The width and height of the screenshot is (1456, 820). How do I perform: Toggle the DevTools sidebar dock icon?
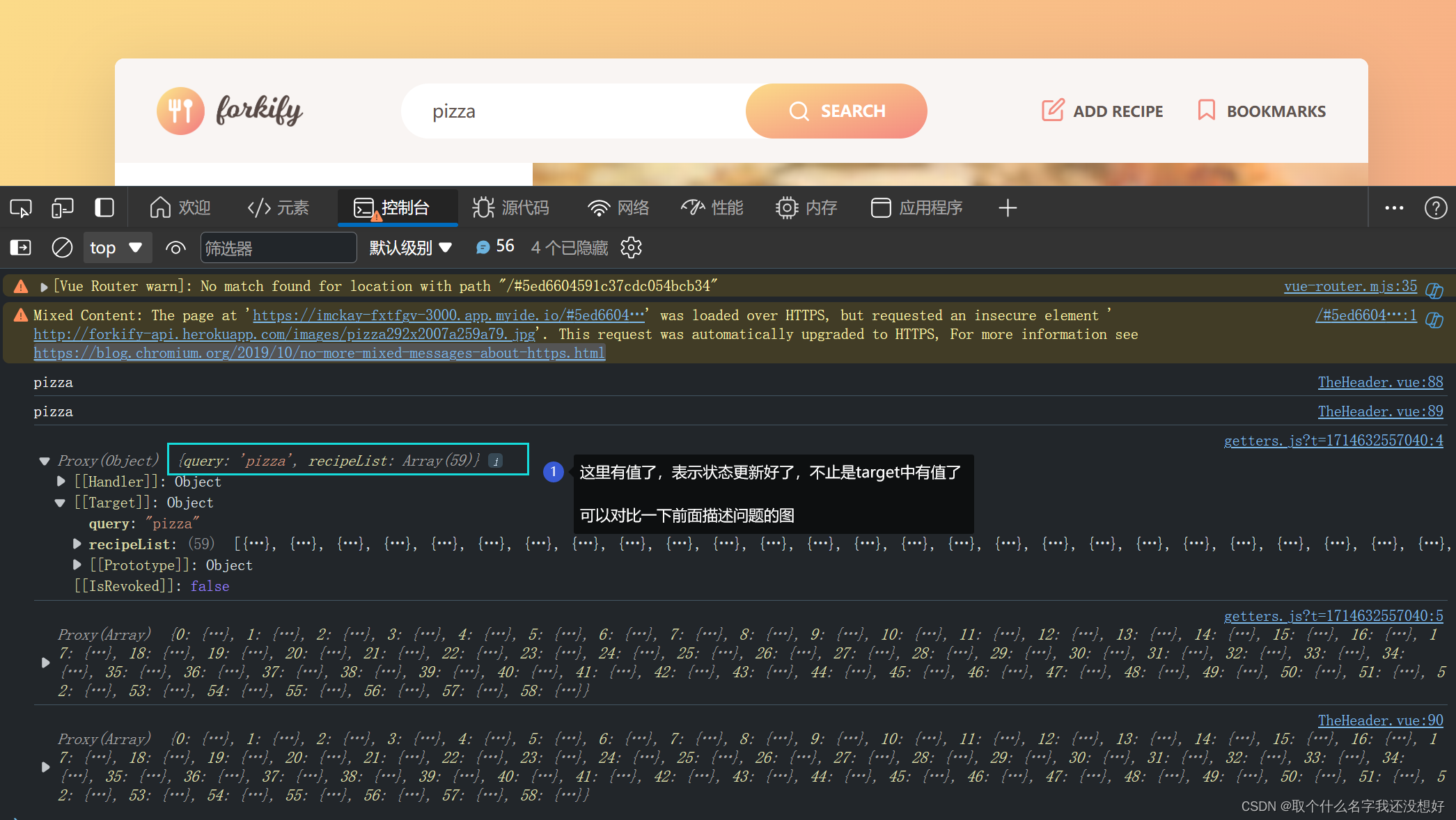click(104, 207)
